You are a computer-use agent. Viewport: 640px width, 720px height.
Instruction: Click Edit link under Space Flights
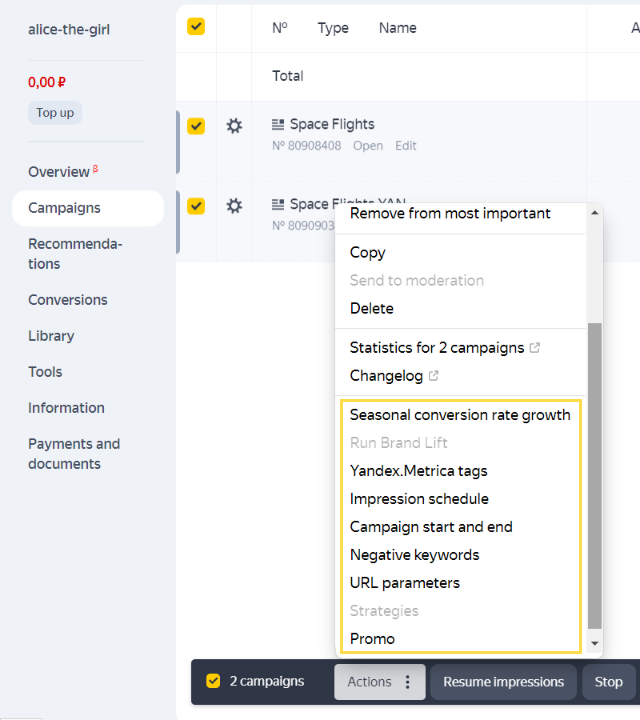pyautogui.click(x=405, y=146)
